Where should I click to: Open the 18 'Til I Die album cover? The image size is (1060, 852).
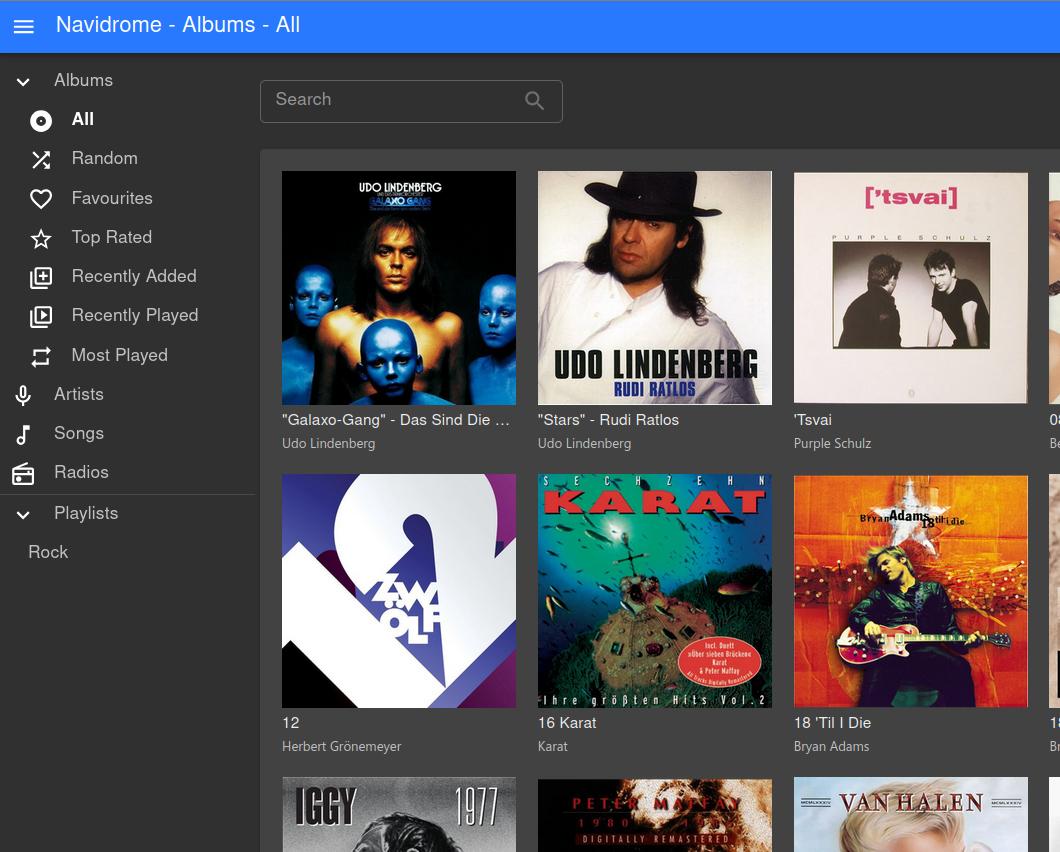910,590
